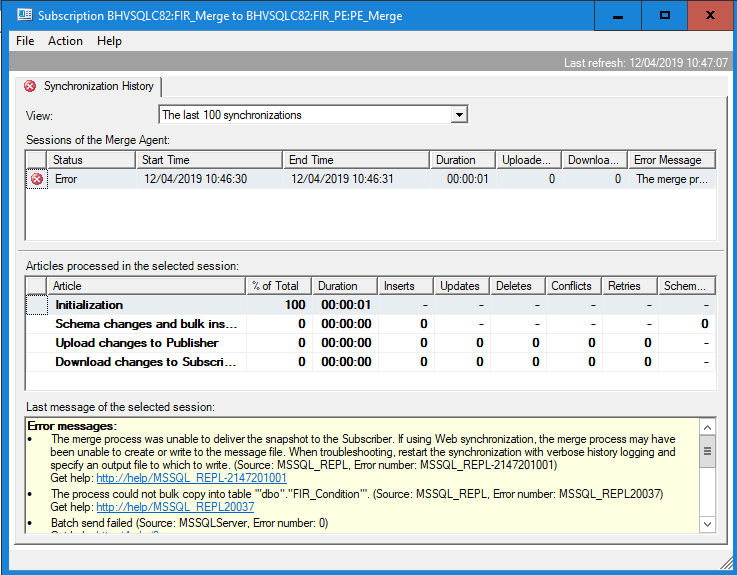Open MSSQL_REPL20037 help link

(175, 507)
